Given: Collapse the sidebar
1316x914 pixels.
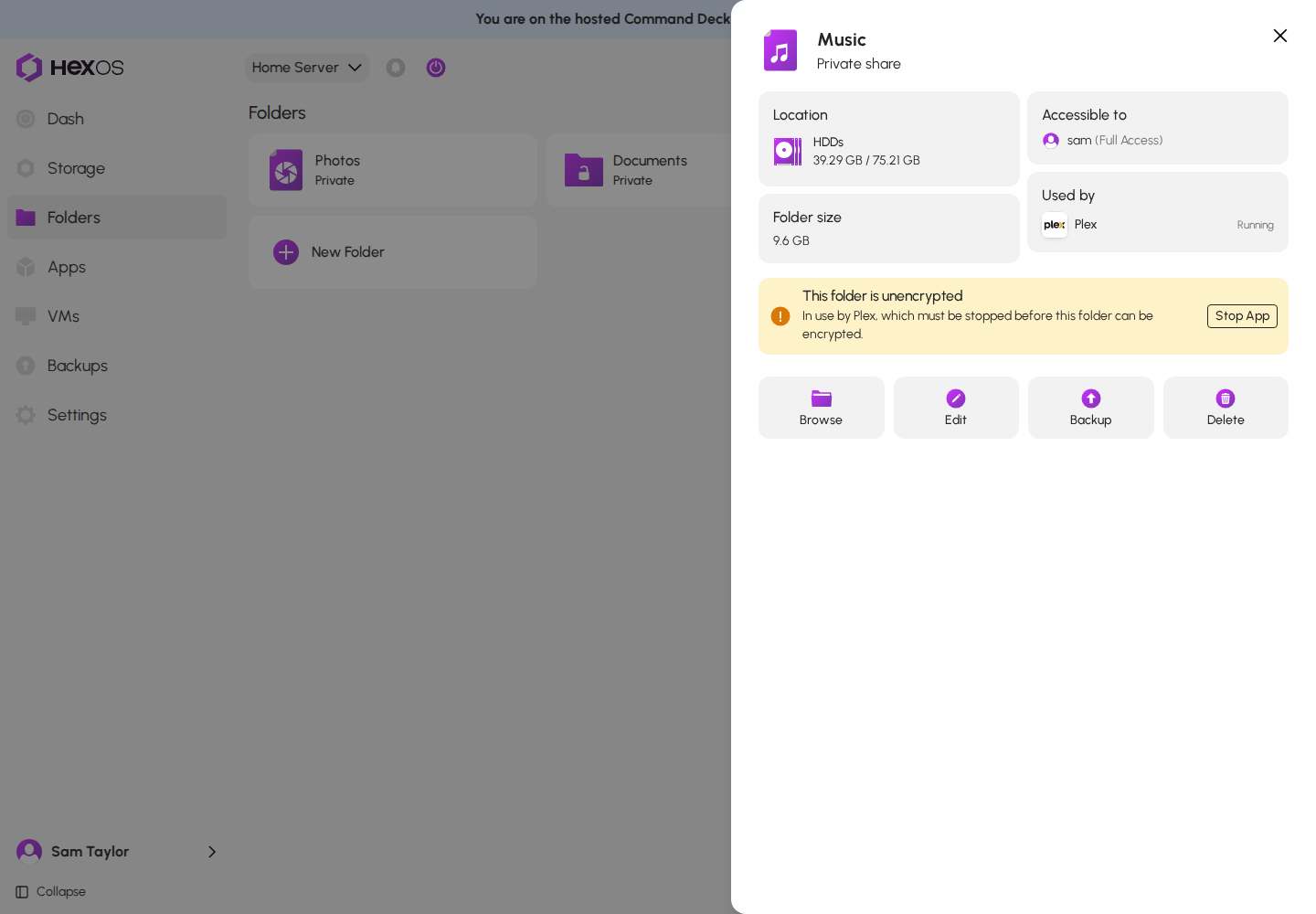Looking at the screenshot, I should click(x=51, y=892).
